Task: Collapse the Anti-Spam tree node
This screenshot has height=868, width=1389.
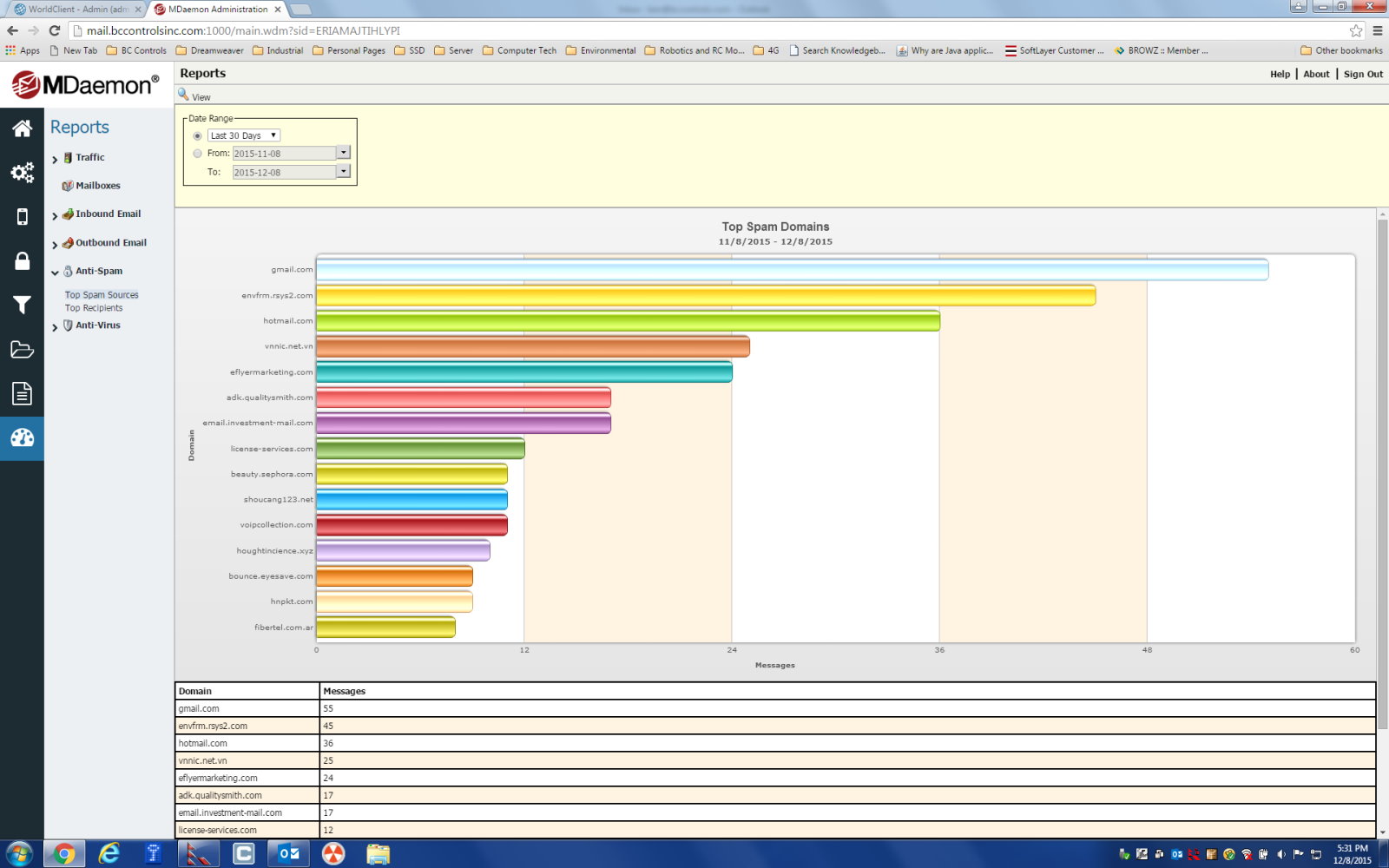Action: pyautogui.click(x=55, y=273)
